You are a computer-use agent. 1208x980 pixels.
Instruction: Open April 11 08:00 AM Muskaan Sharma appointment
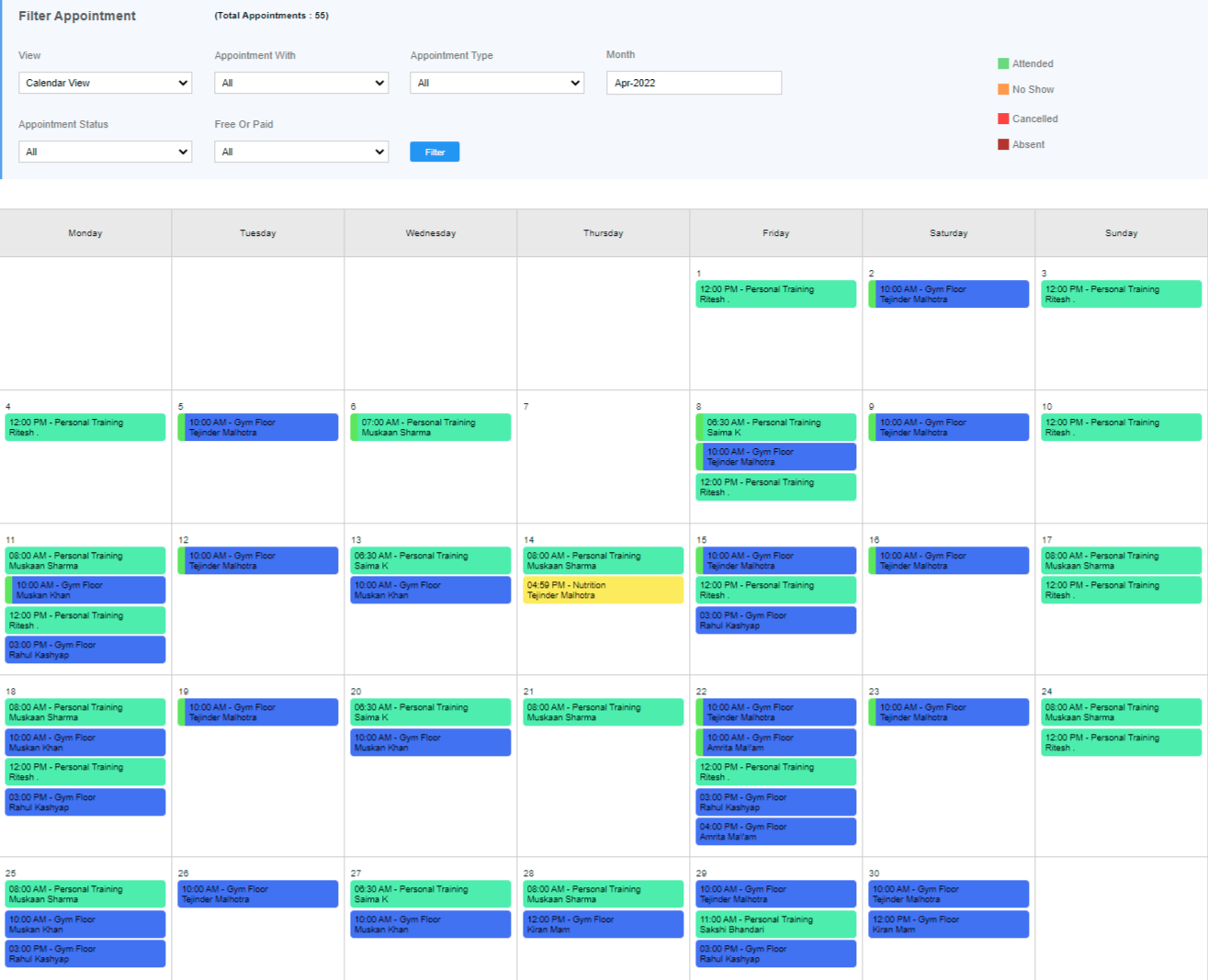[85, 560]
